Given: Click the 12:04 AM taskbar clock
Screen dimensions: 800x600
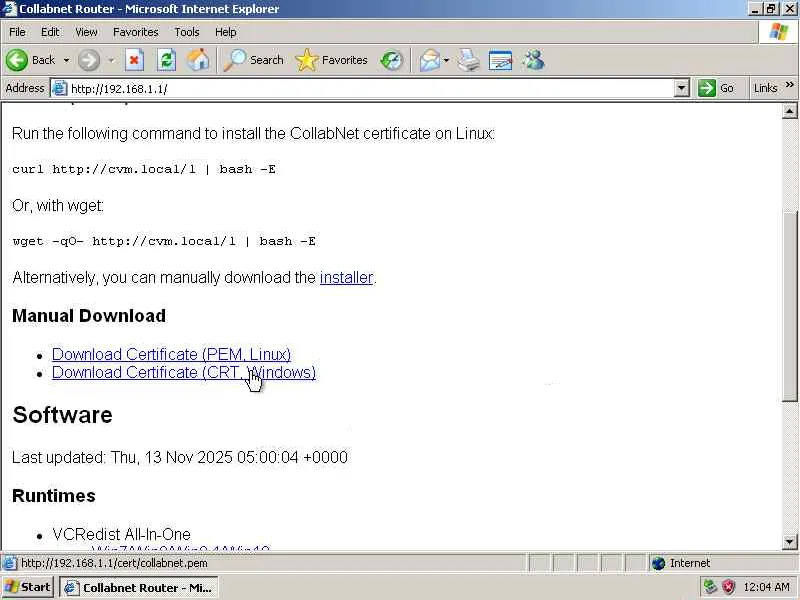Looking at the screenshot, I should pyautogui.click(x=766, y=587).
